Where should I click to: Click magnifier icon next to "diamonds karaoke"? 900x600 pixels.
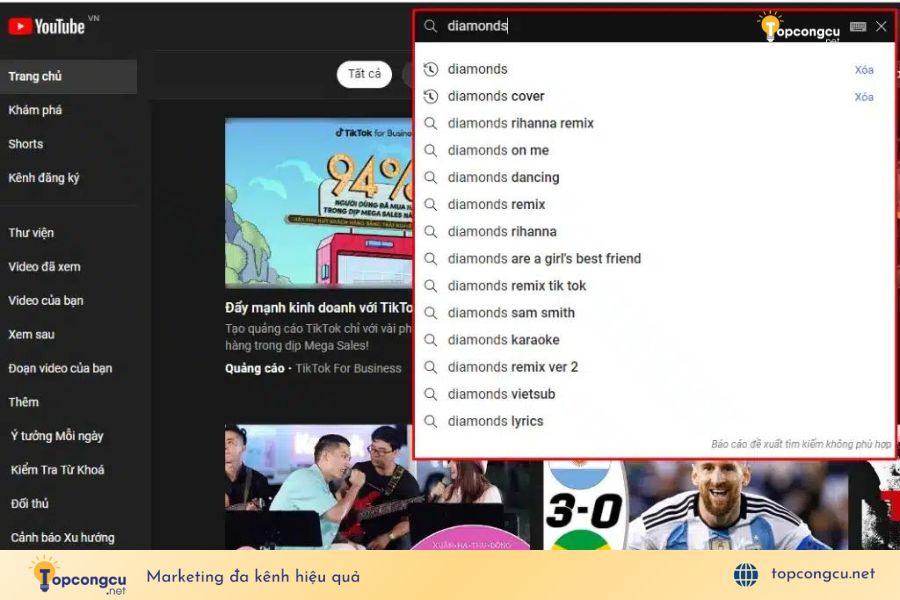[430, 339]
